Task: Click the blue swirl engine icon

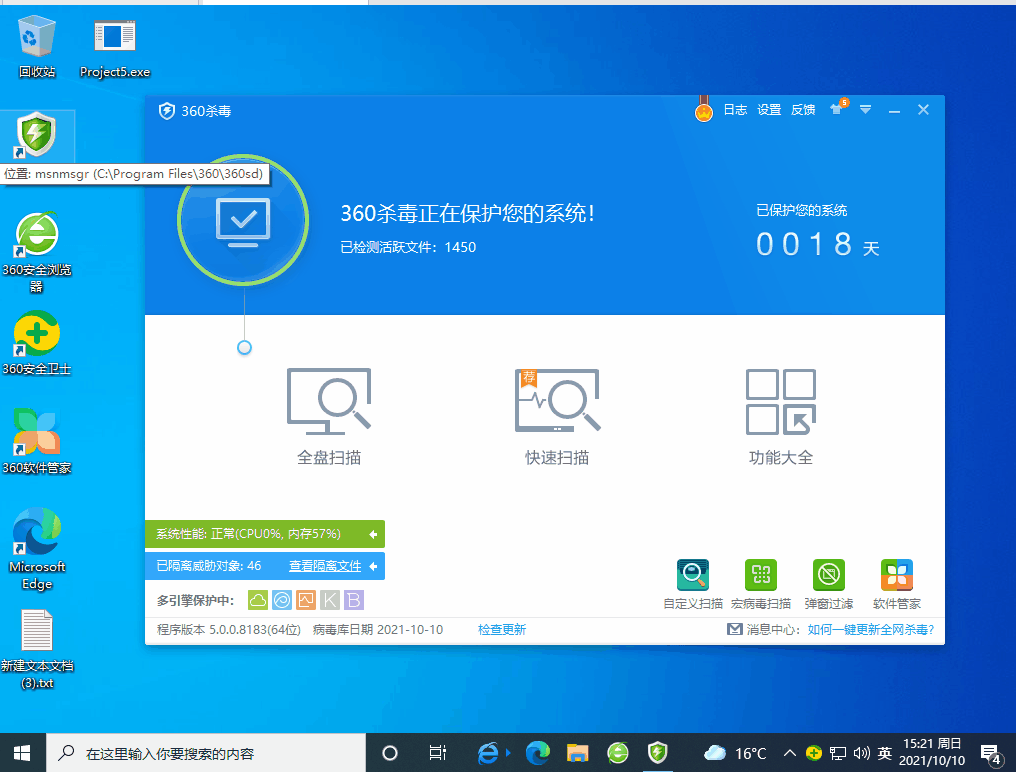Action: [x=282, y=600]
